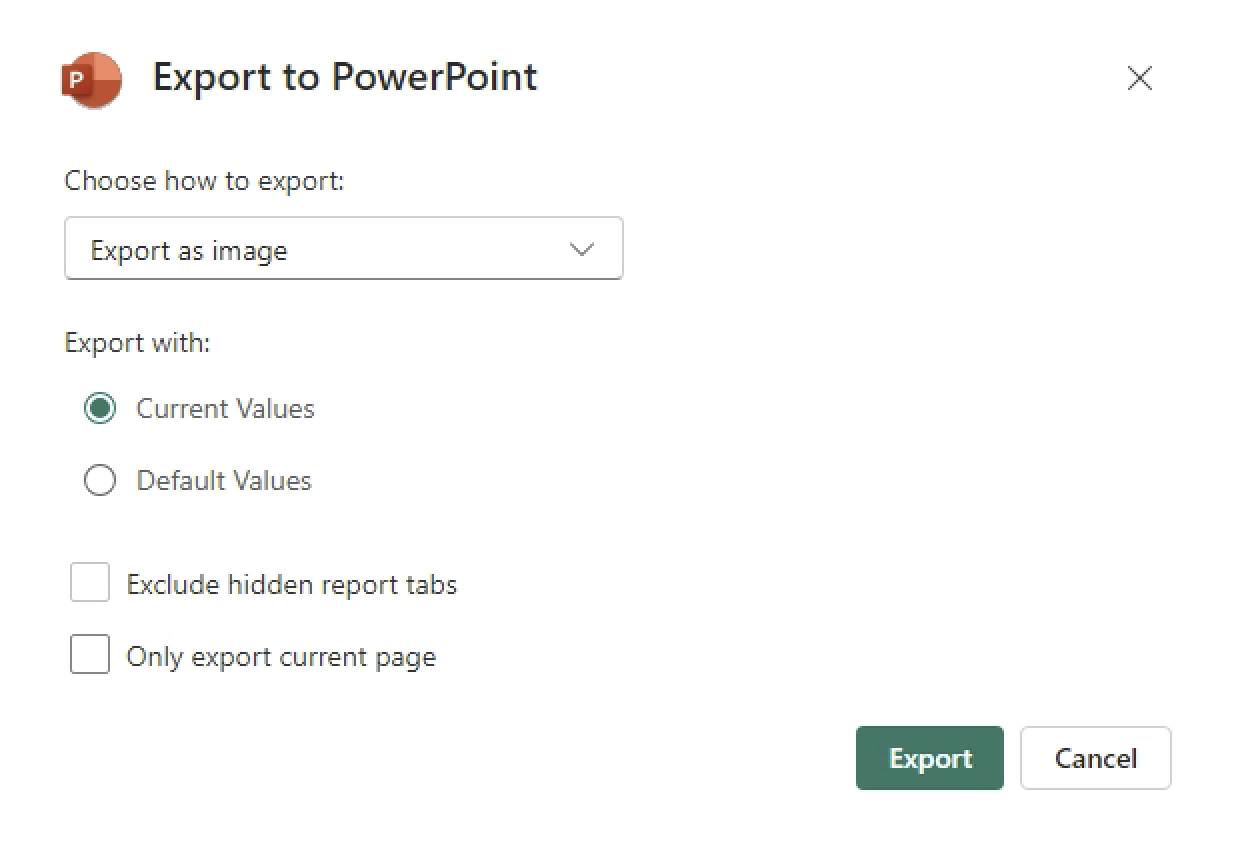Click the Only export current page checkbox square
1234x853 pixels.
[89, 654]
